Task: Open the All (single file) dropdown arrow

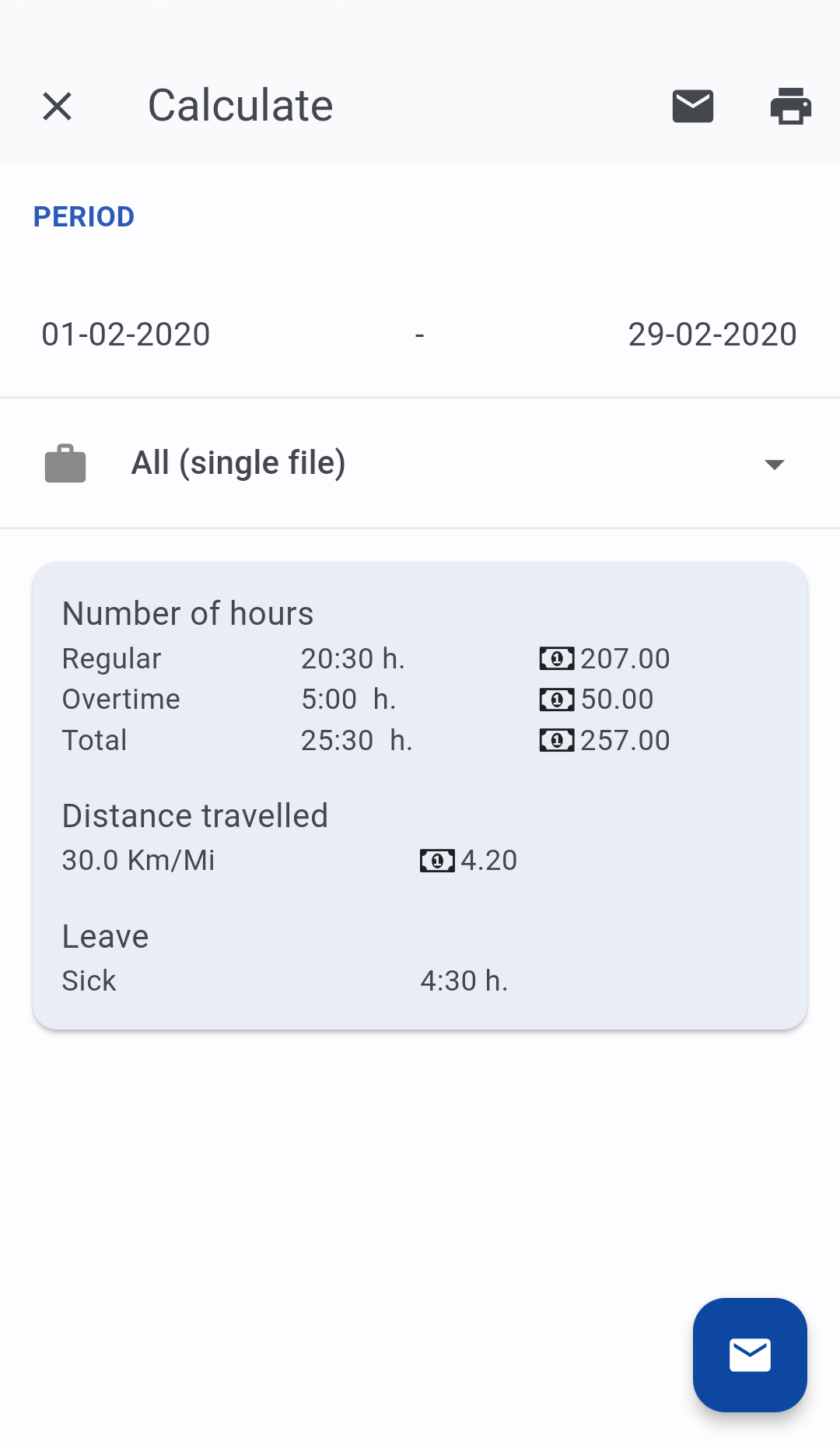Action: (x=774, y=465)
